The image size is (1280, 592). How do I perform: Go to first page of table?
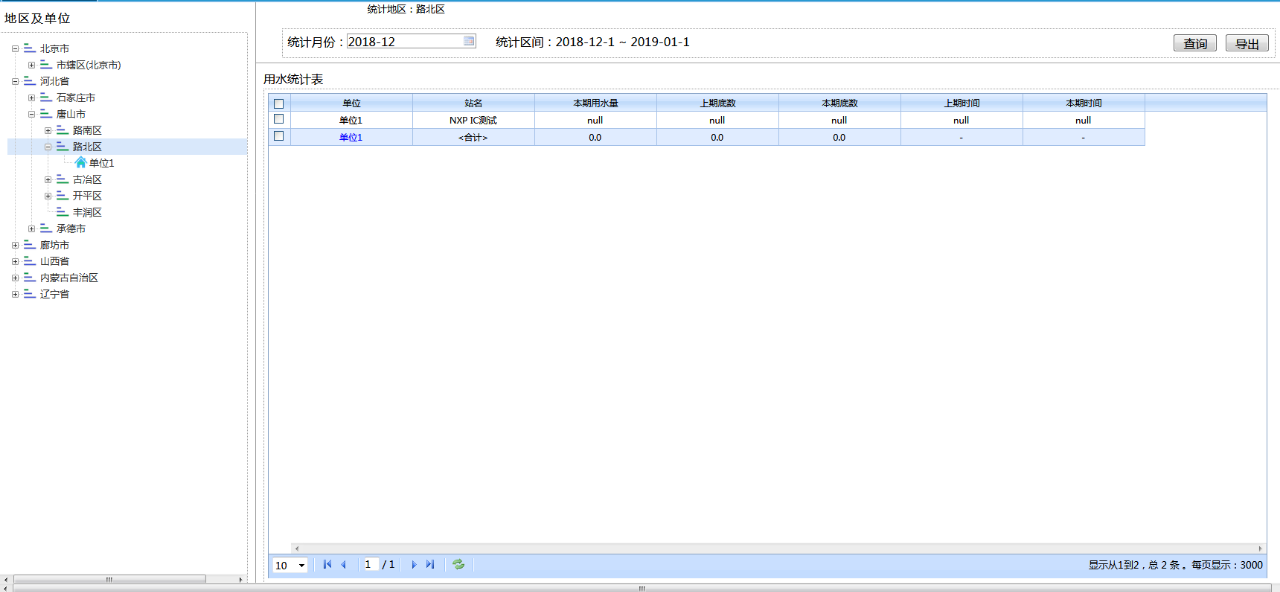pyautogui.click(x=327, y=565)
